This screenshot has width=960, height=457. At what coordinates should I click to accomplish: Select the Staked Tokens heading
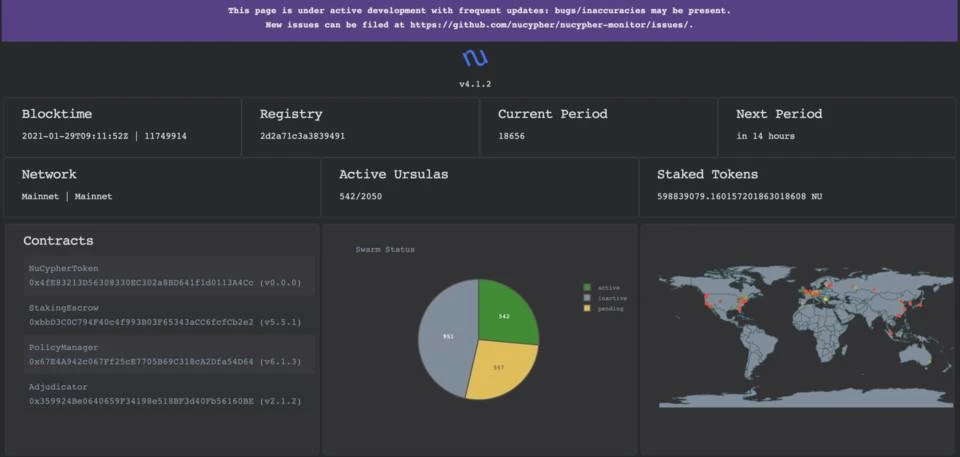pos(708,175)
